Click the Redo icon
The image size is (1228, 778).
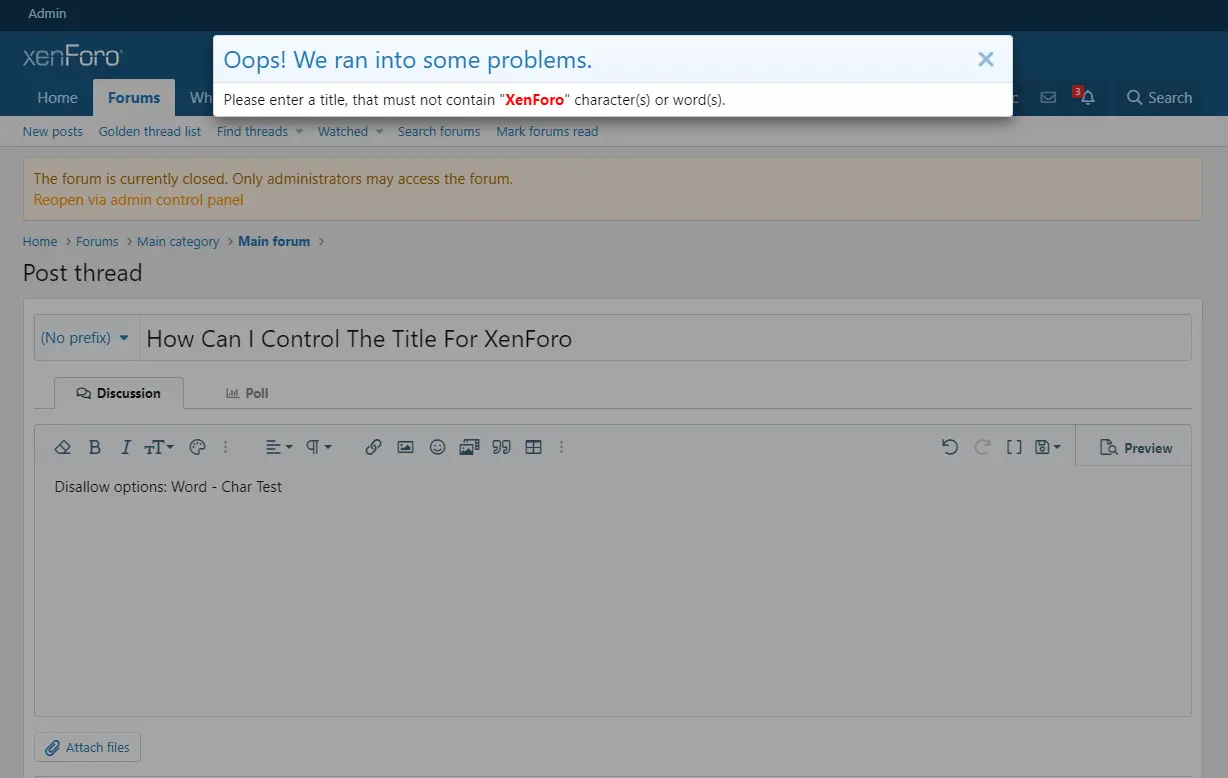(982, 447)
